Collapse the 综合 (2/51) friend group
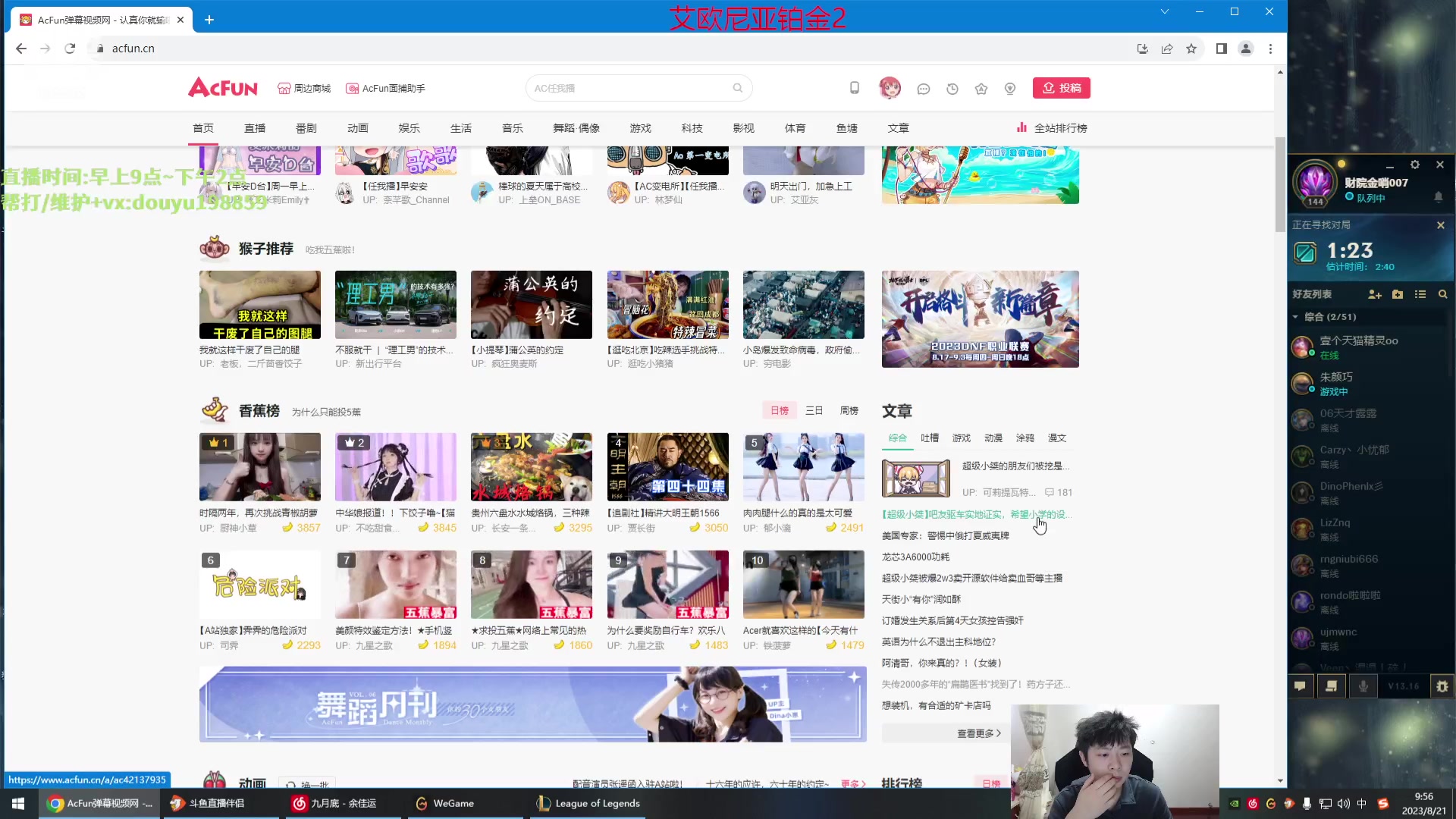 [1297, 317]
